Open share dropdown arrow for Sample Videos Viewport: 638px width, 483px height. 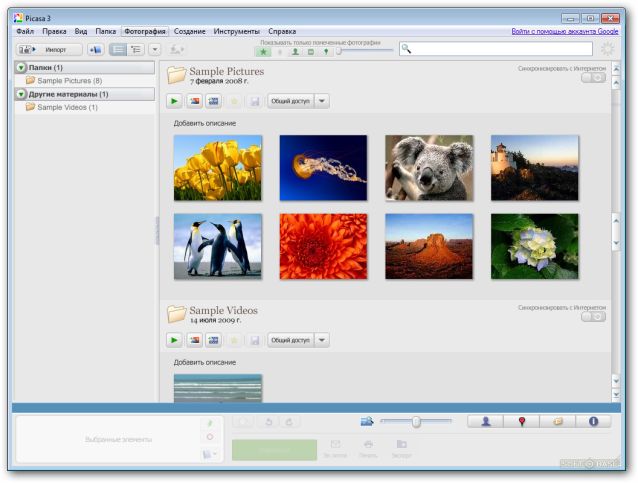click(x=322, y=340)
